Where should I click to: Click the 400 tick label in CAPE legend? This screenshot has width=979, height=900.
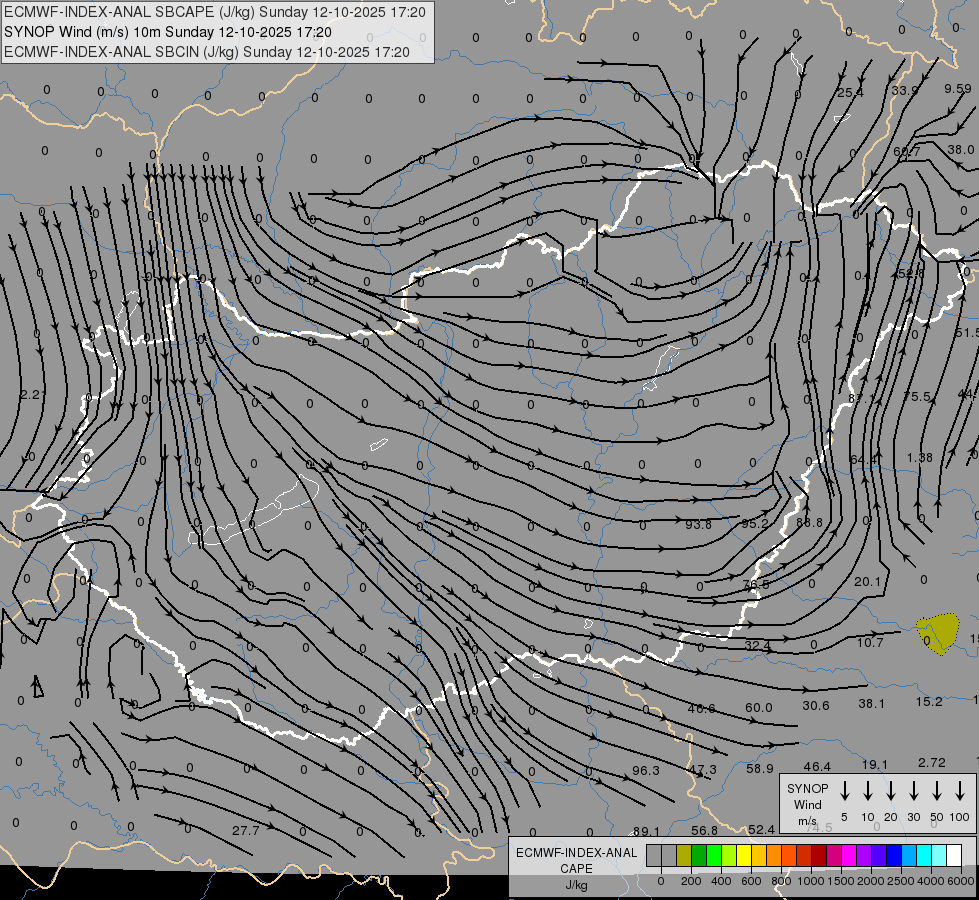click(721, 881)
